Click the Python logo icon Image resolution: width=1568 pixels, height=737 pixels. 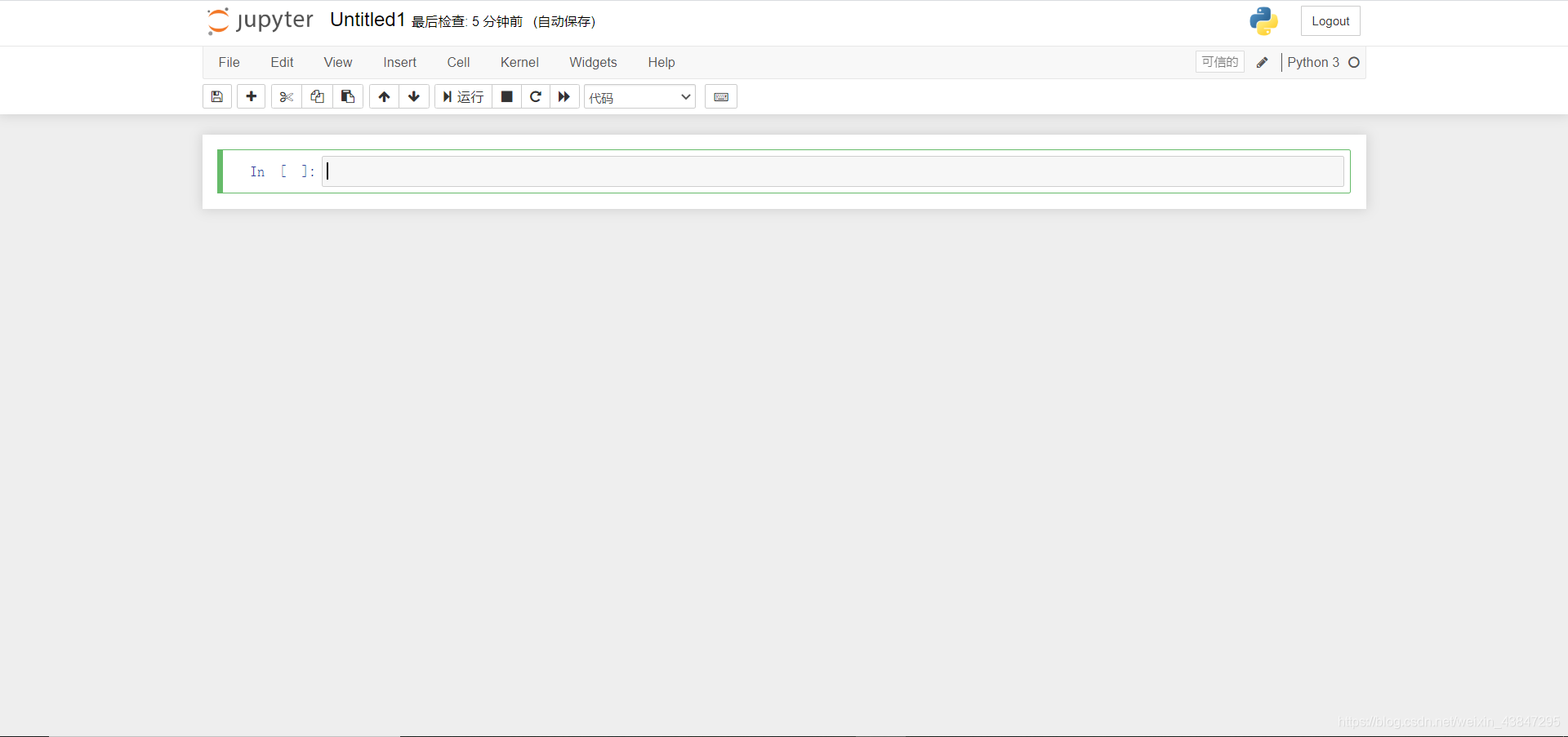1263,21
